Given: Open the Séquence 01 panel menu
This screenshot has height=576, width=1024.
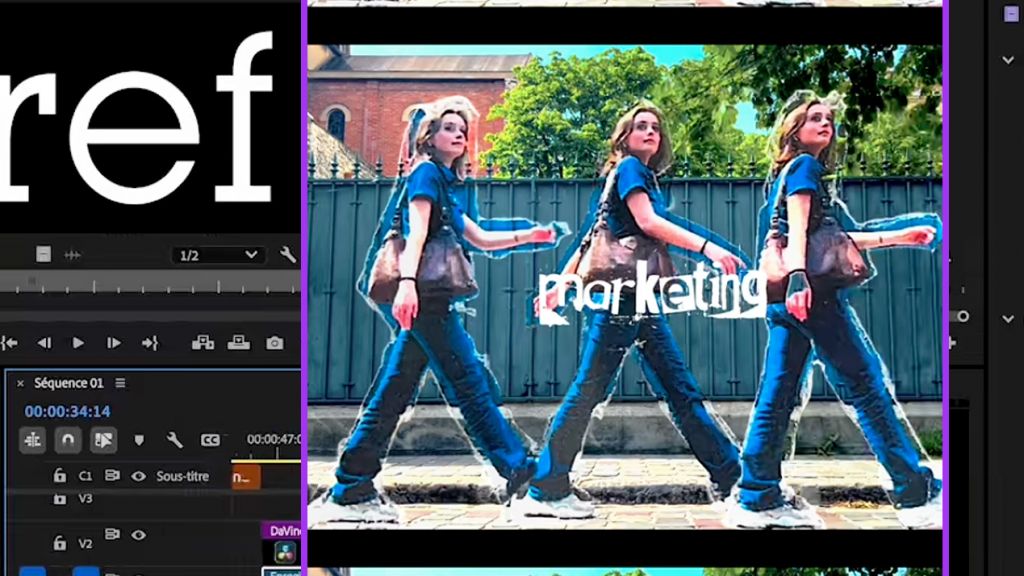Looking at the screenshot, I should pos(121,383).
